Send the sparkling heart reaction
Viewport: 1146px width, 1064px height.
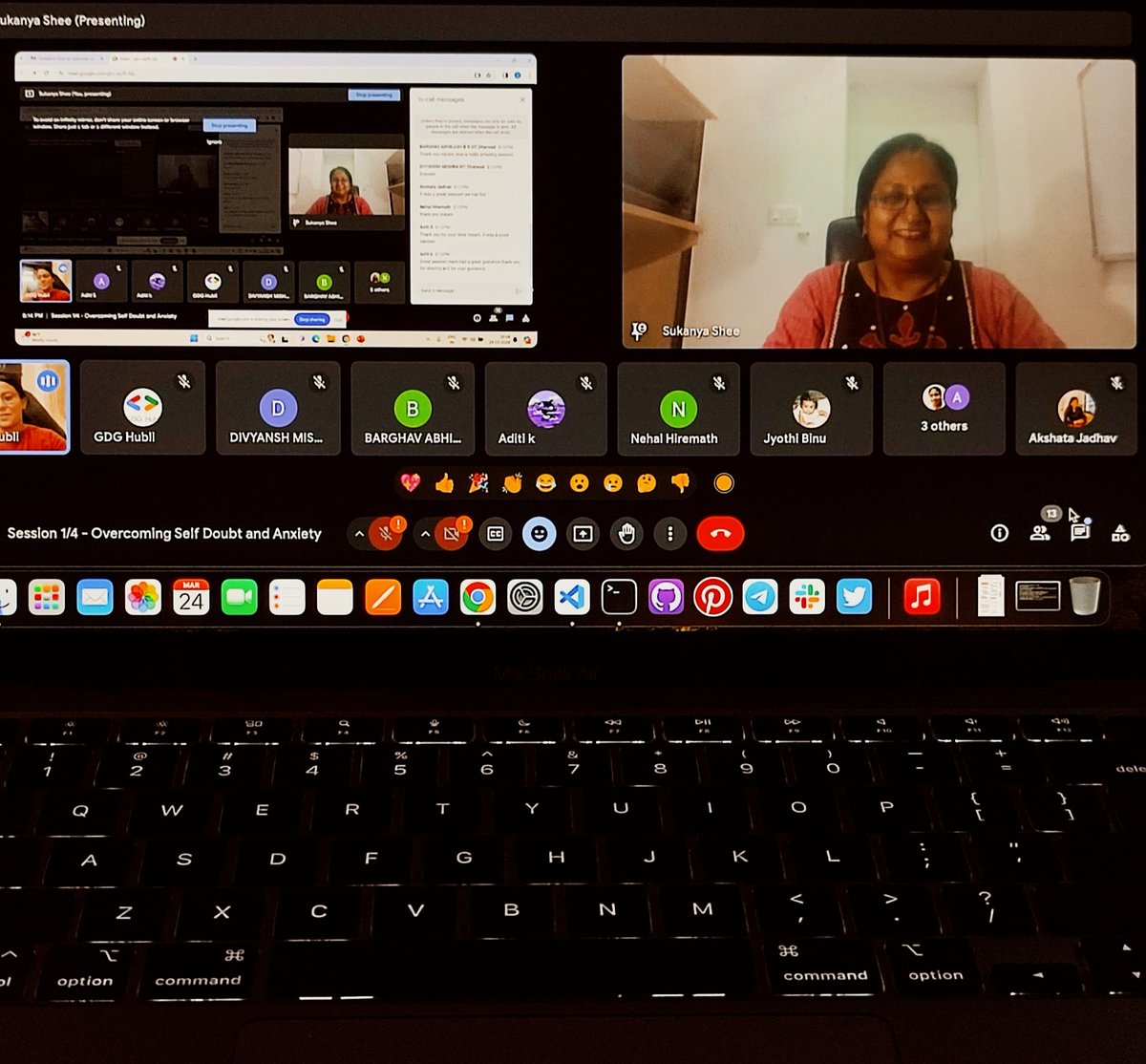(x=410, y=483)
